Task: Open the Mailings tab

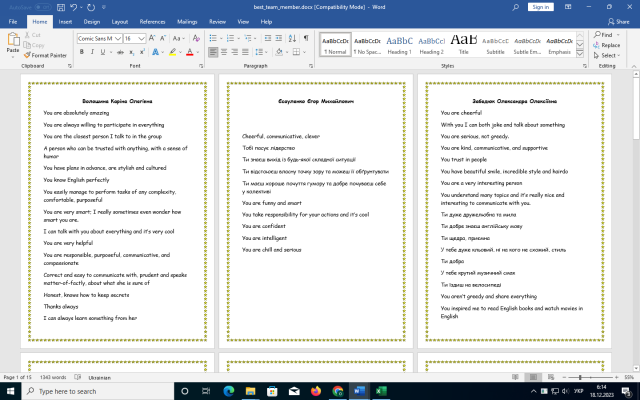Action: 187,22
